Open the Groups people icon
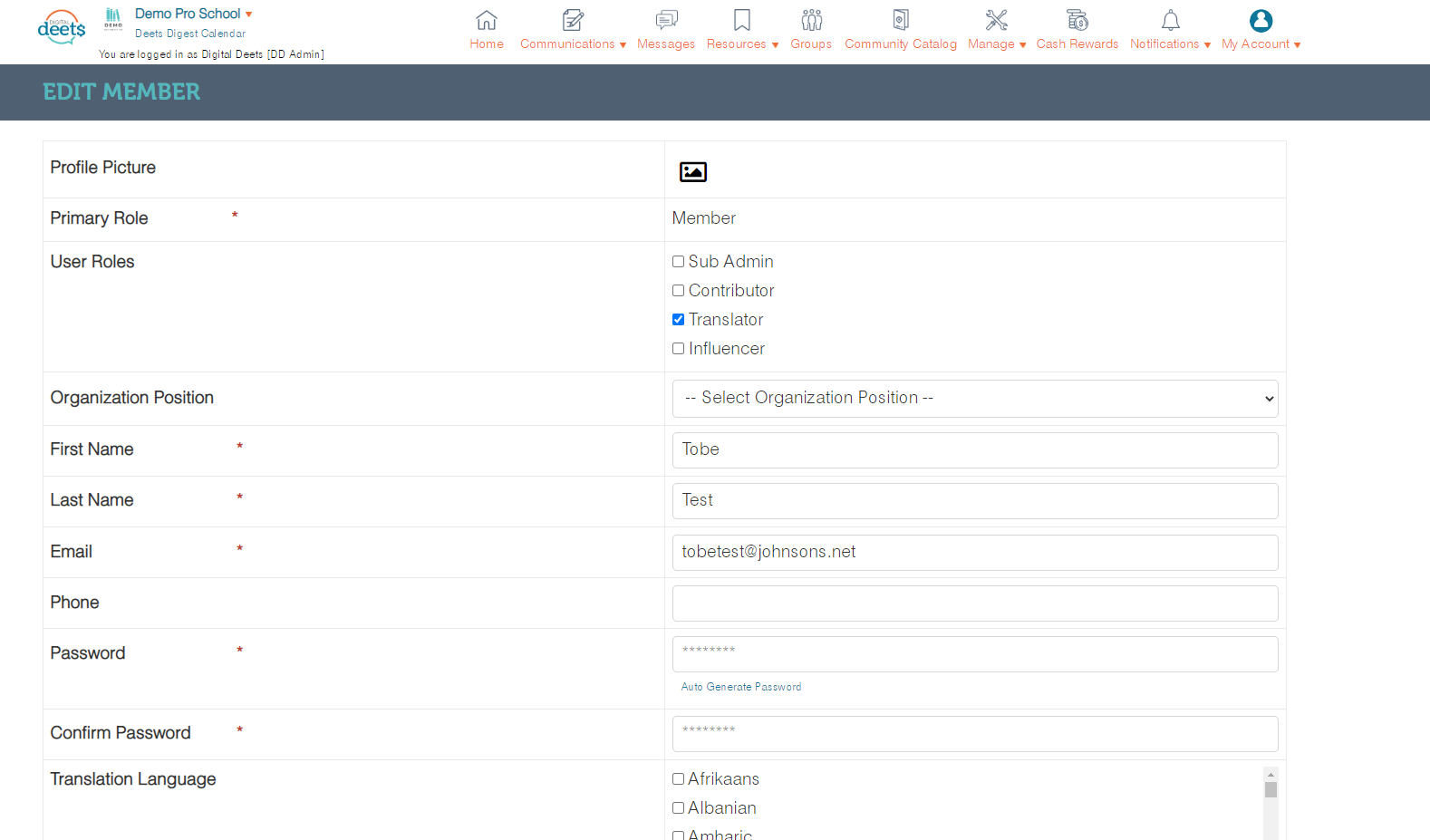1430x840 pixels. tap(811, 20)
